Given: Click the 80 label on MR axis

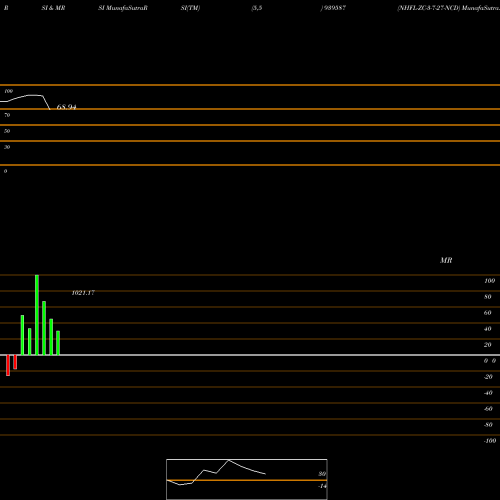Looking at the screenshot, I should click(488, 297).
